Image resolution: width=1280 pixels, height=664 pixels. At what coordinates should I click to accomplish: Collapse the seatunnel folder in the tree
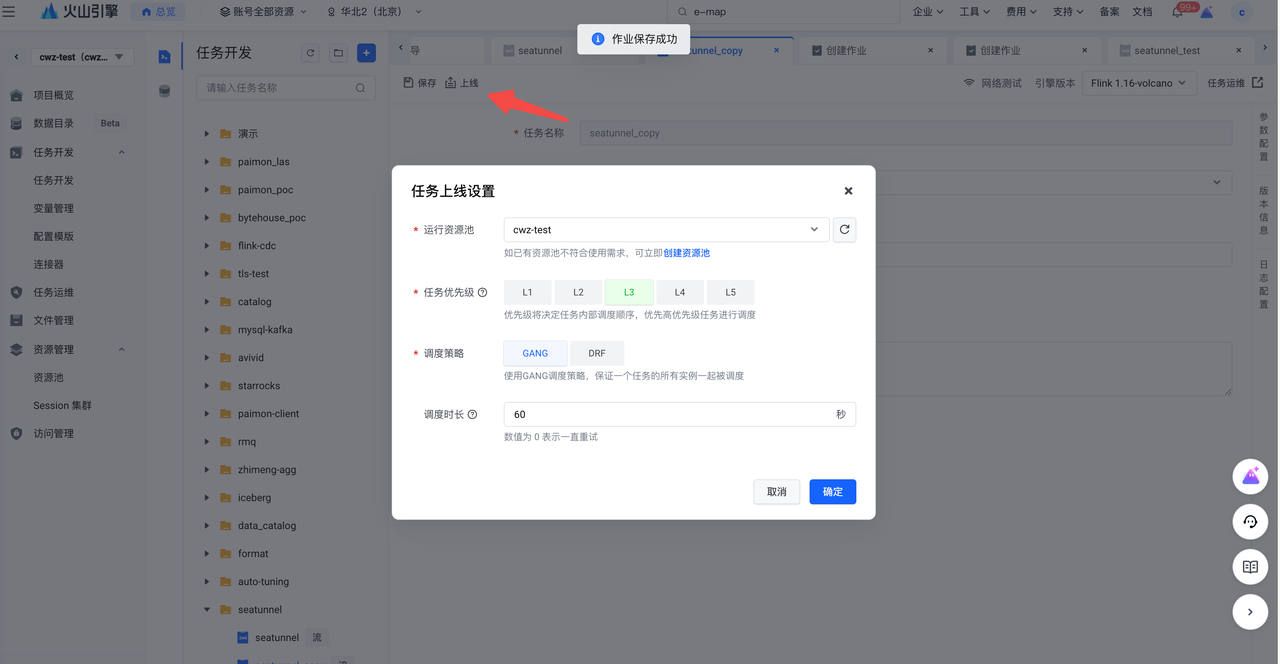click(x=207, y=609)
